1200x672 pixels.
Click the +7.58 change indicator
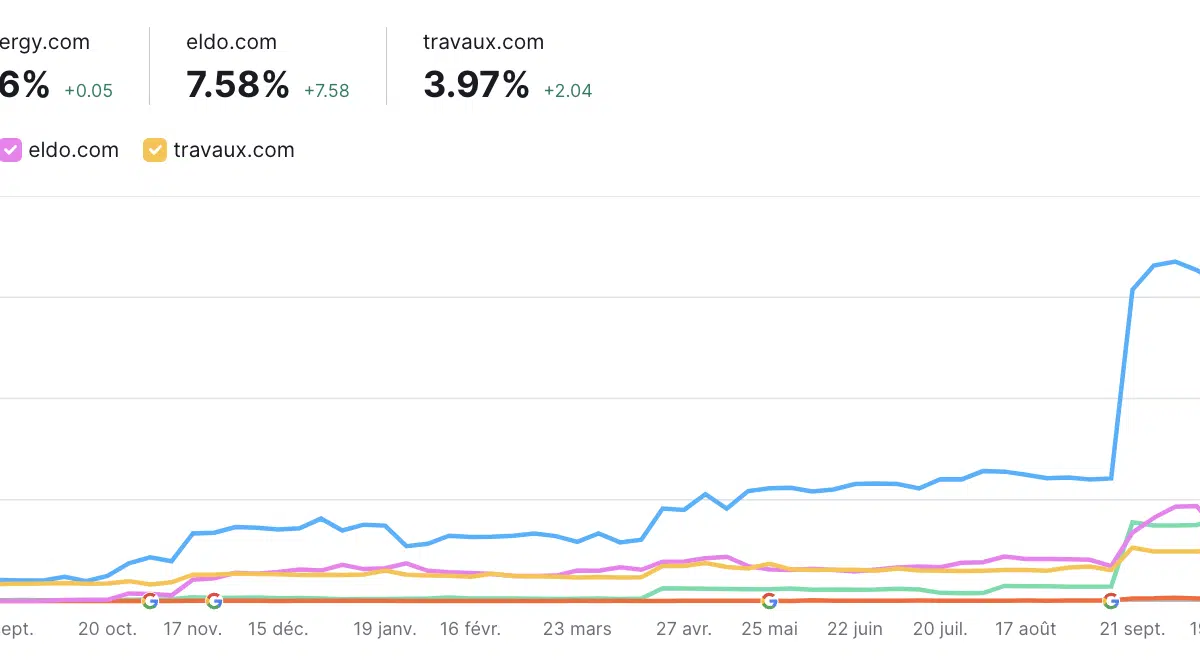[327, 91]
